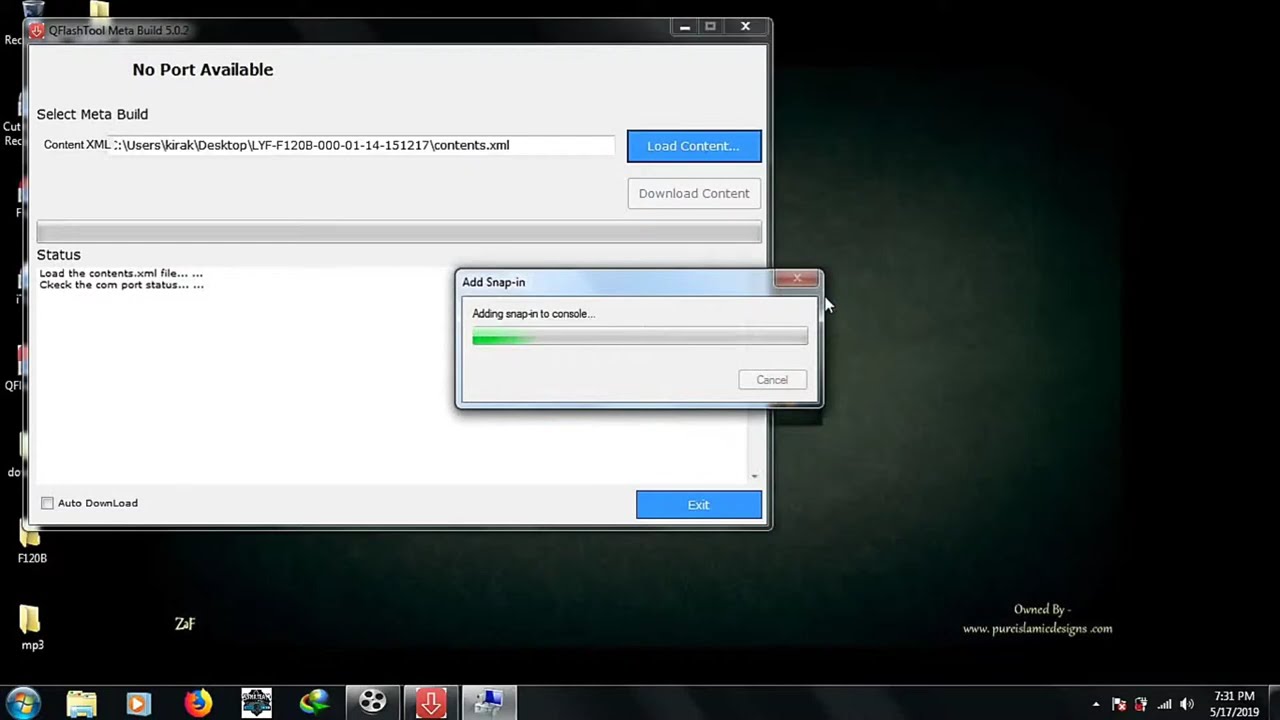
Task: Open the mp3 folder on desktop
Action: click(x=31, y=628)
